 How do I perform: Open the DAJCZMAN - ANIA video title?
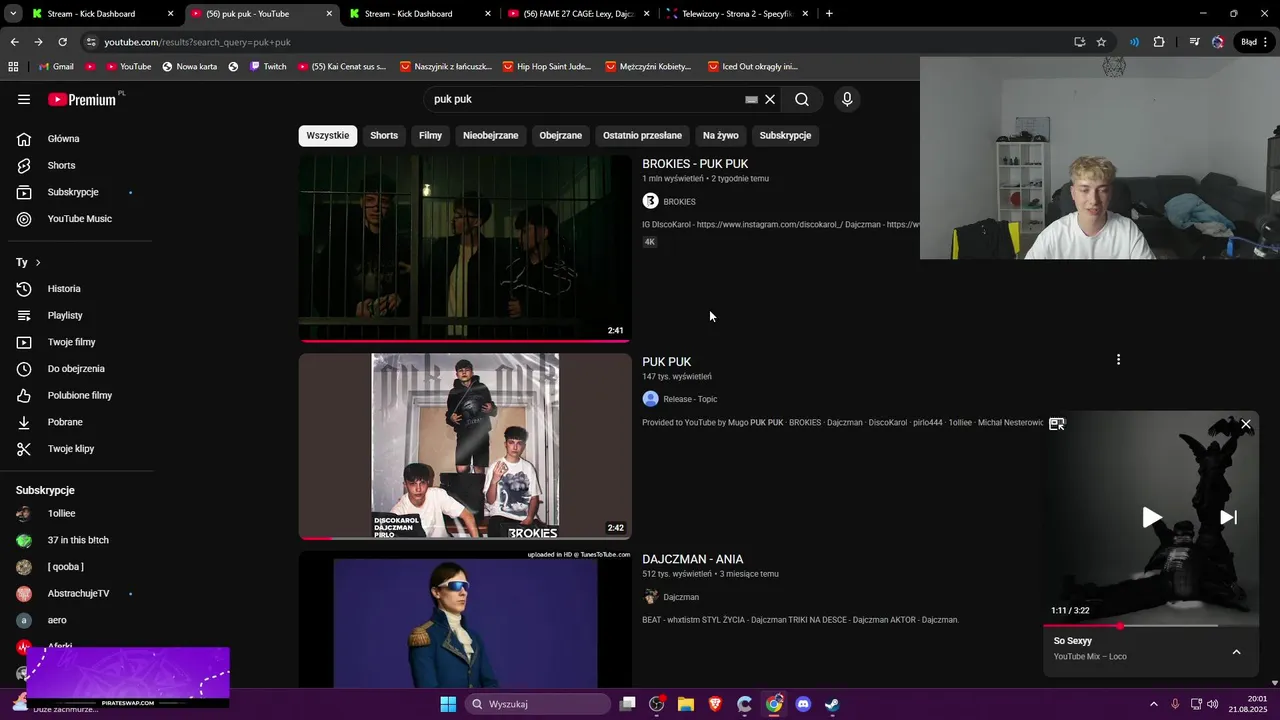coord(692,560)
